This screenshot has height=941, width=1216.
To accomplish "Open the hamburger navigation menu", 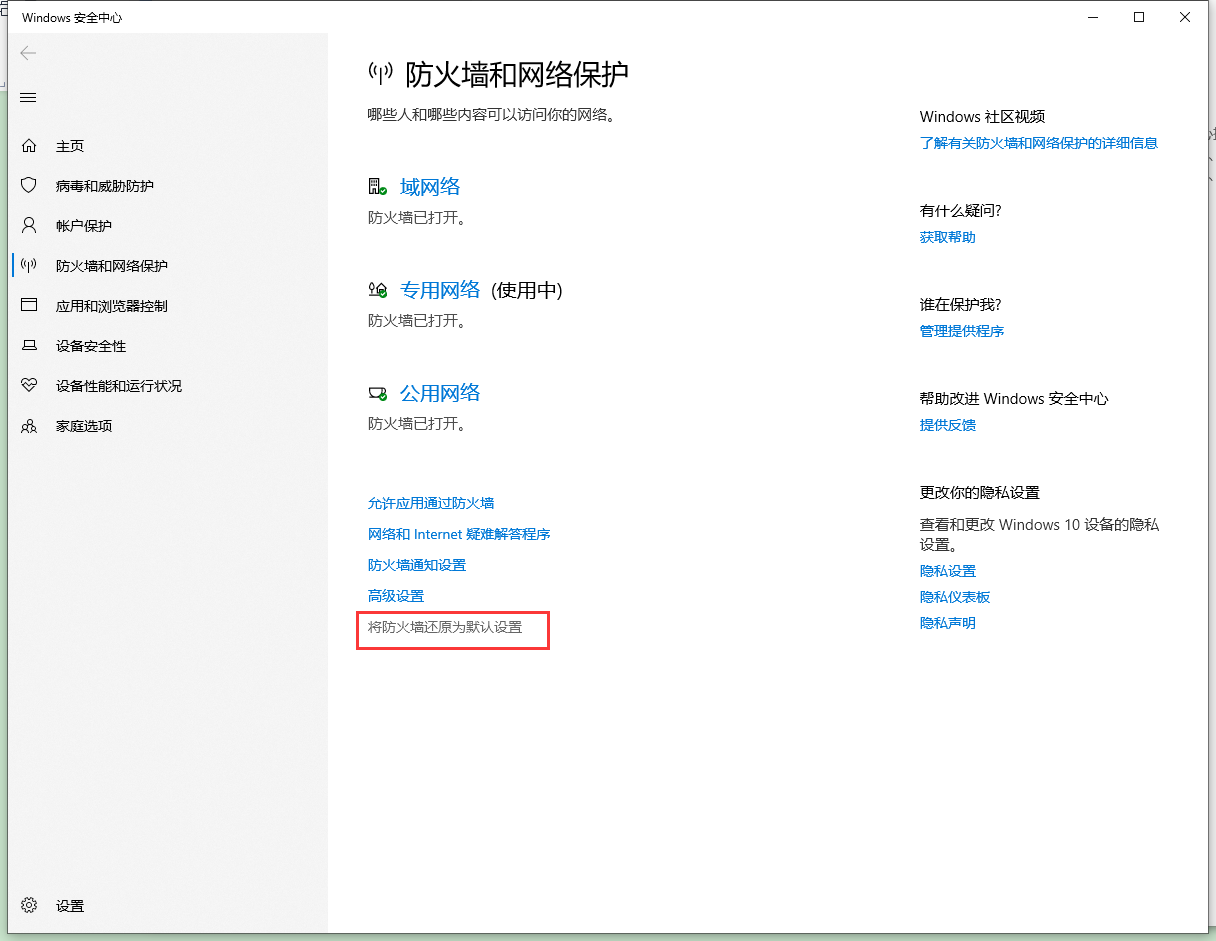I will point(28,97).
